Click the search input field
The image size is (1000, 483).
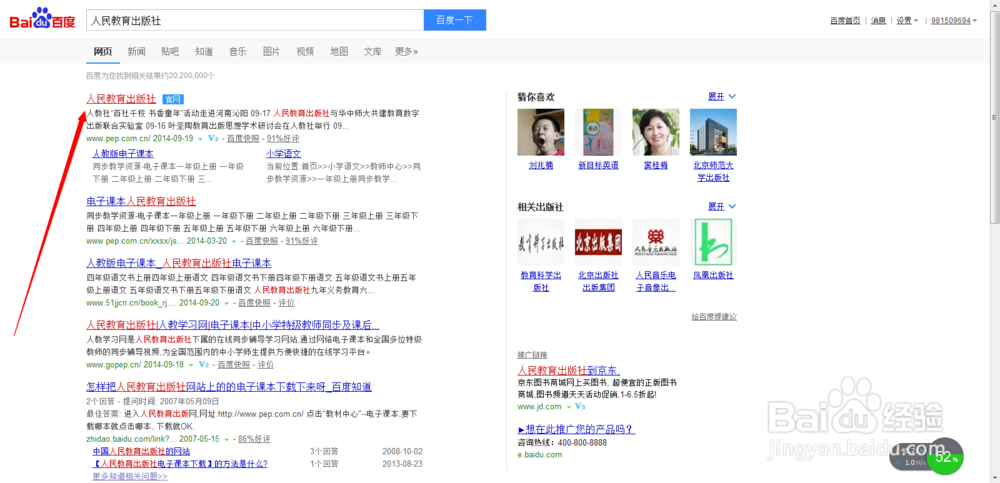point(255,20)
